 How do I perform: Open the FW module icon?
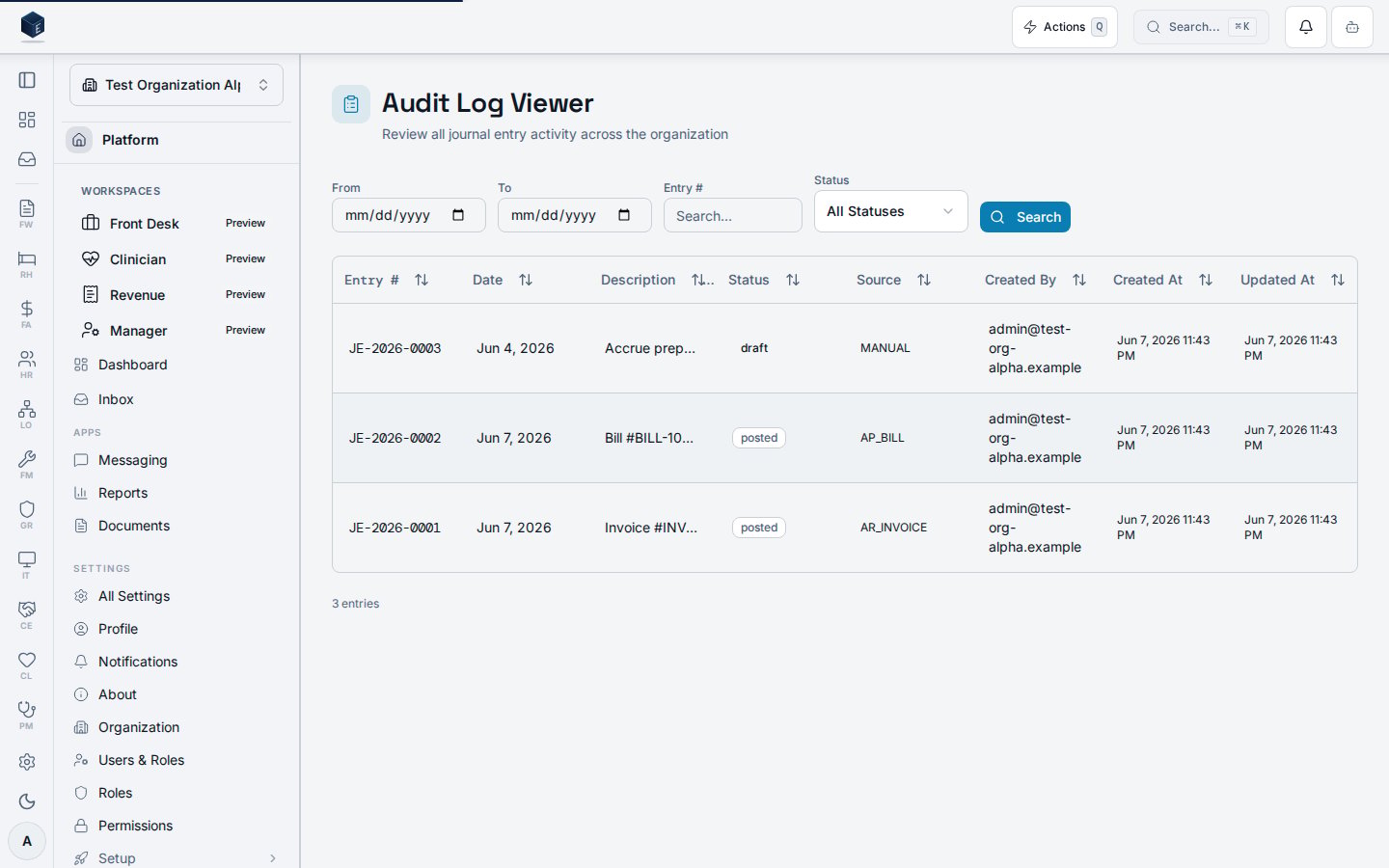[27, 213]
